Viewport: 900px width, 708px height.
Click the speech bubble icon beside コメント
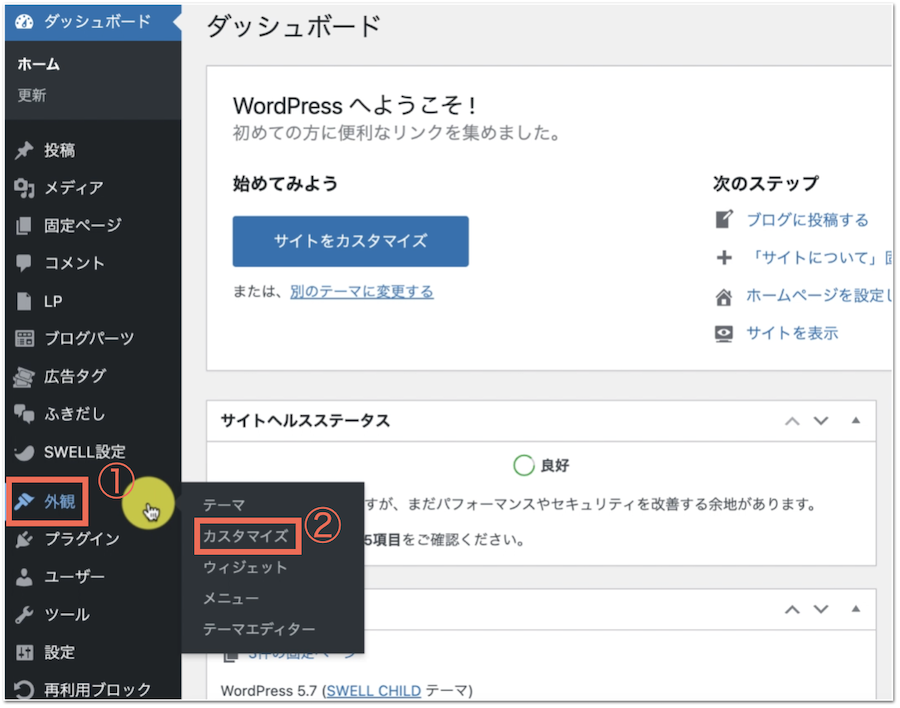(x=25, y=264)
